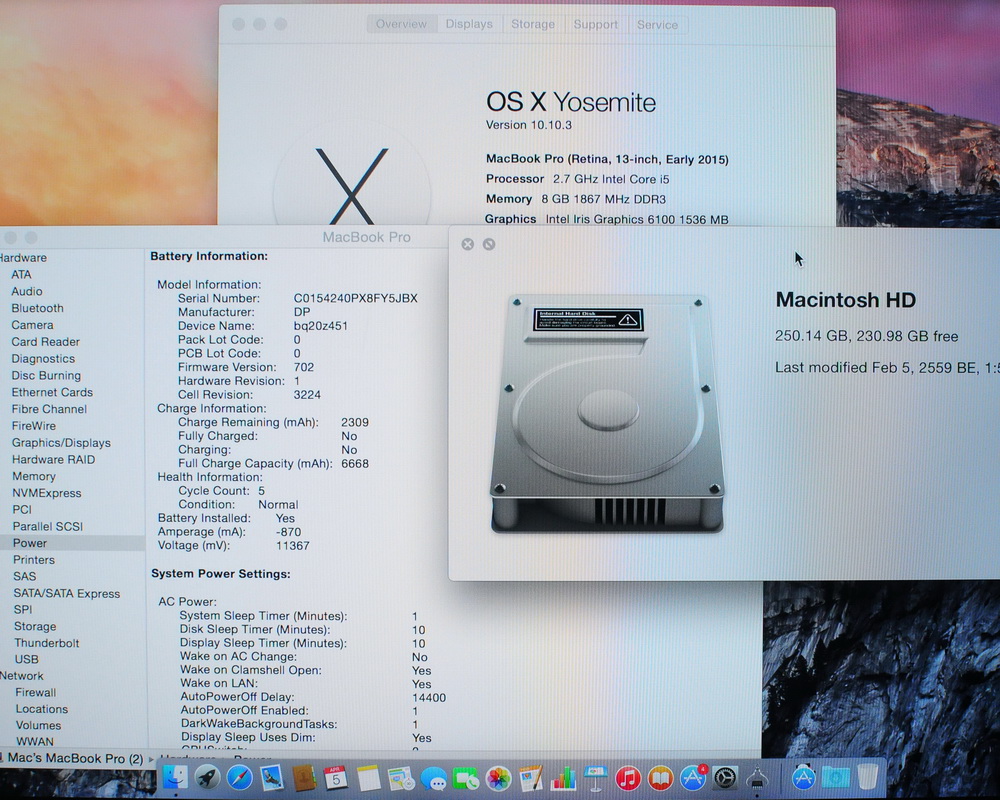Viewport: 1000px width, 800px height.
Task: Switch to Support tab in About This Mac
Action: tap(596, 24)
